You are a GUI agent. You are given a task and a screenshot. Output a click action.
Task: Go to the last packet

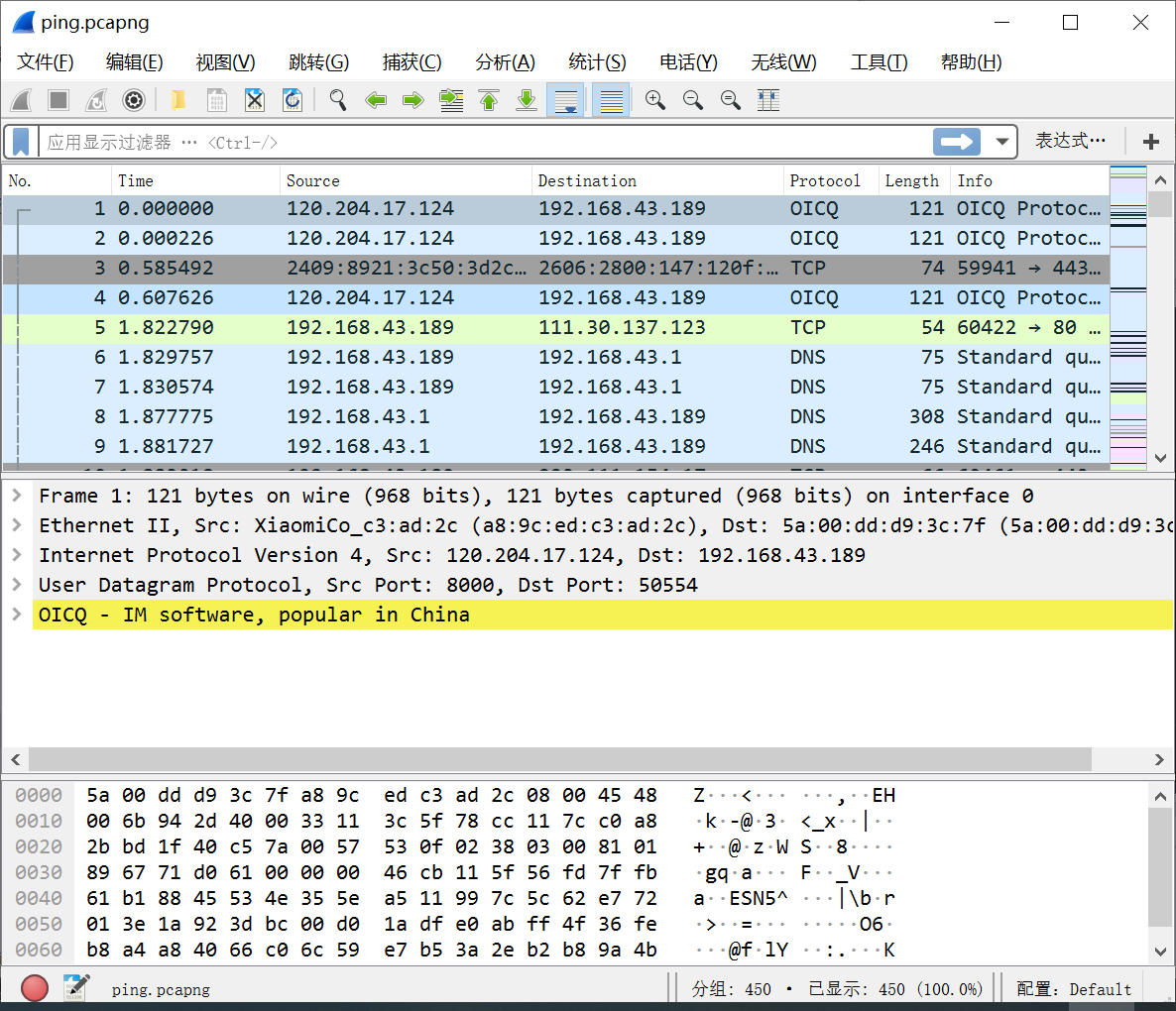[x=527, y=99]
